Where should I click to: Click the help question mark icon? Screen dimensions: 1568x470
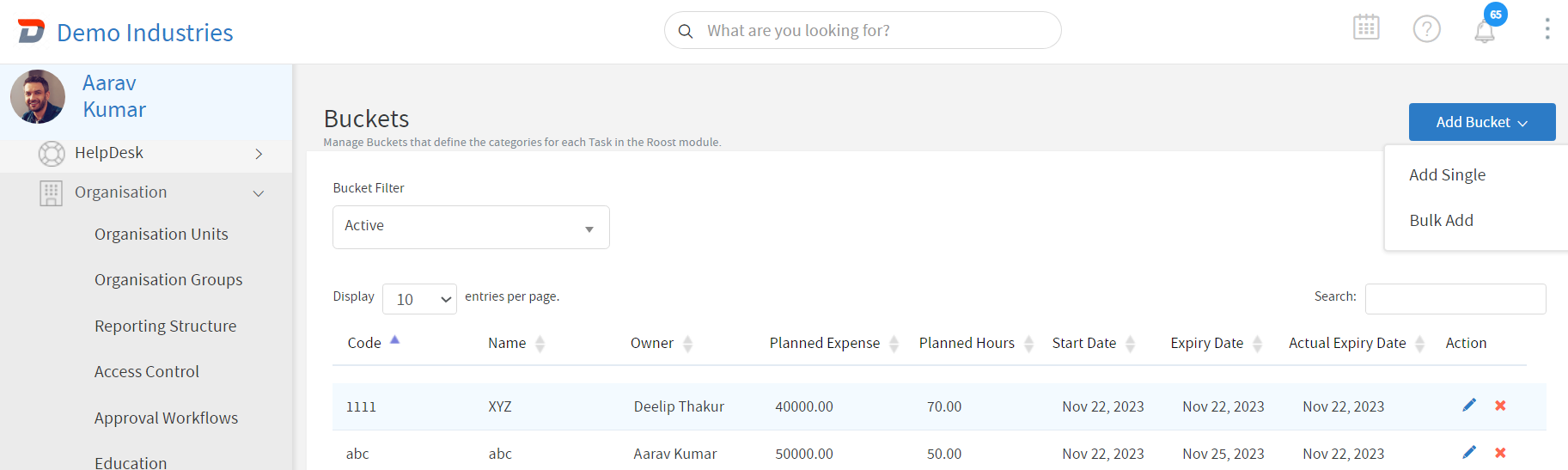(x=1426, y=29)
